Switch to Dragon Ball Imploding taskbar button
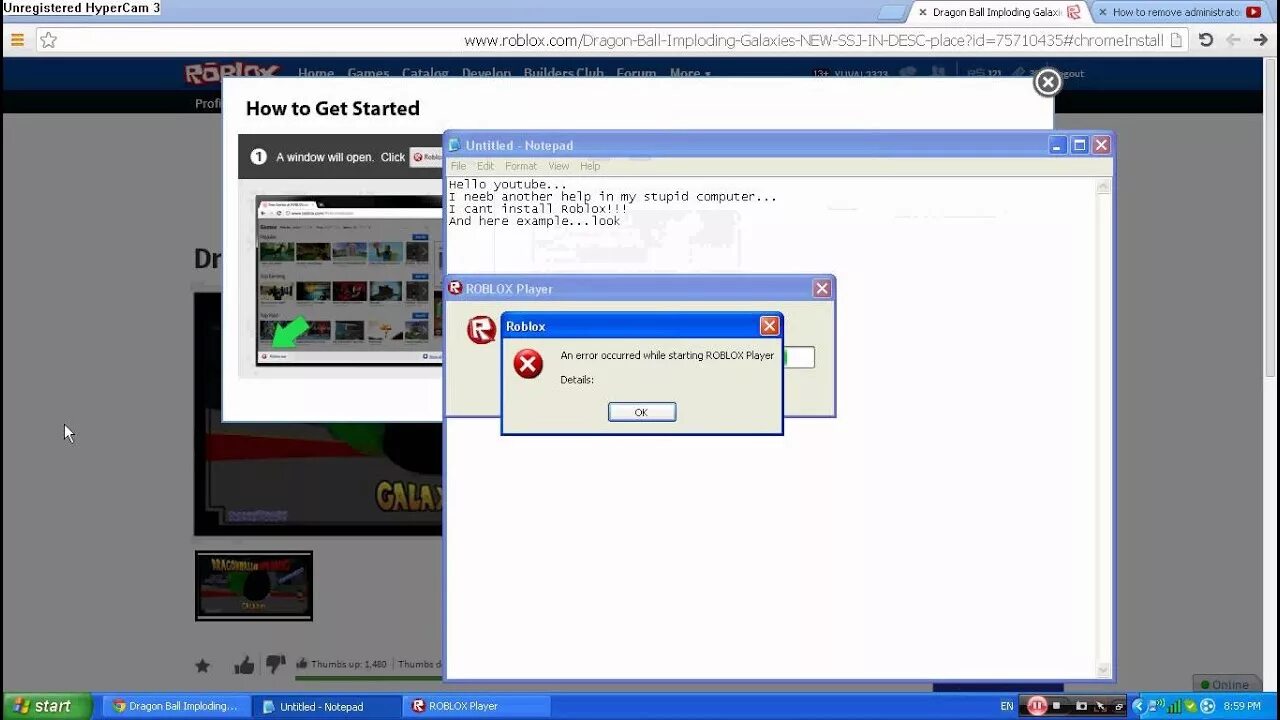Viewport: 1280px width, 720px height. (x=175, y=706)
